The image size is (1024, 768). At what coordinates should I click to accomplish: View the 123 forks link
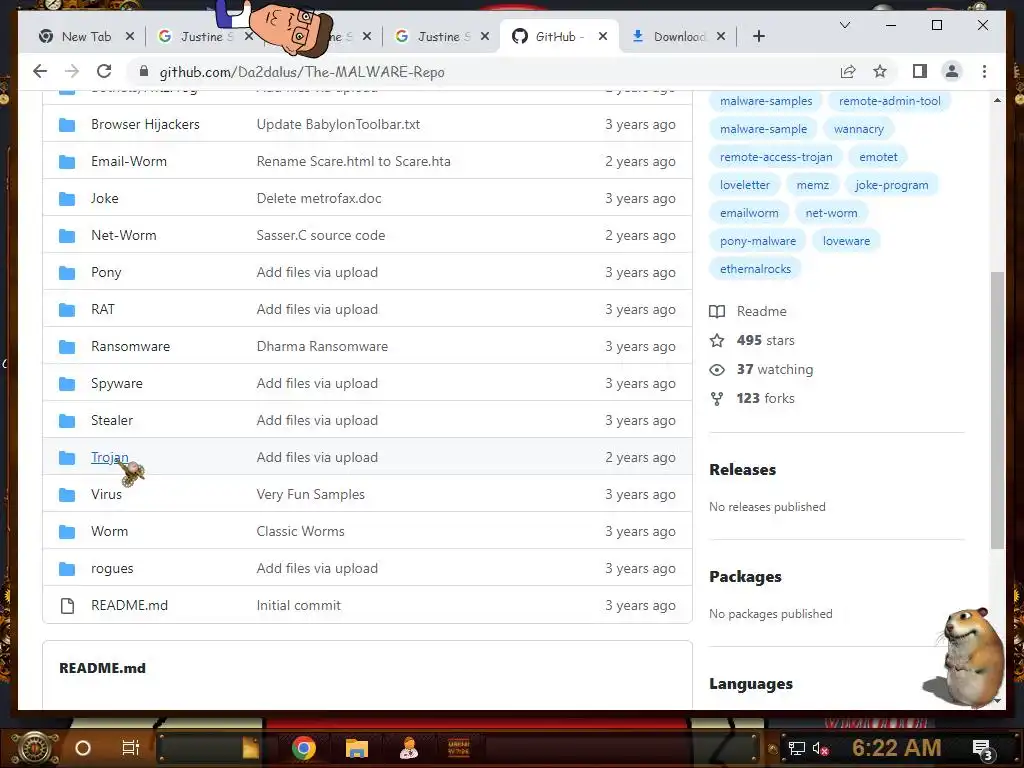click(x=752, y=398)
